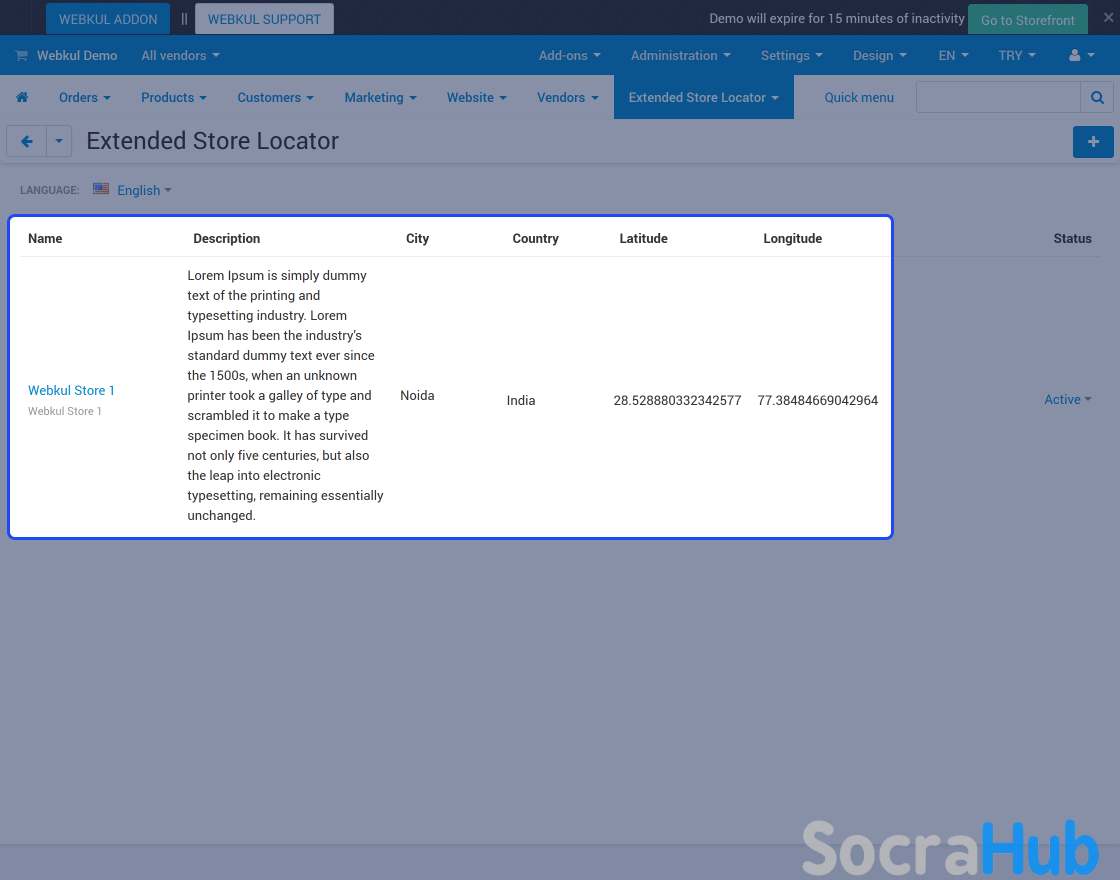The width and height of the screenshot is (1120, 880).
Task: Click the Noida city cell
Action: click(417, 395)
